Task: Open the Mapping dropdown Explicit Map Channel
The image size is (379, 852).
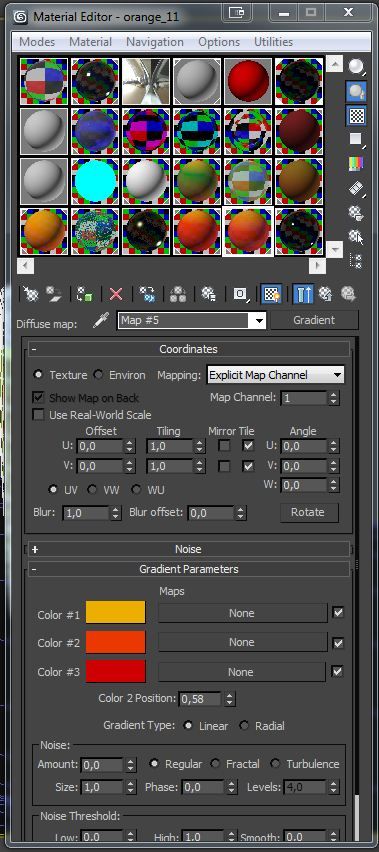Action: 275,375
